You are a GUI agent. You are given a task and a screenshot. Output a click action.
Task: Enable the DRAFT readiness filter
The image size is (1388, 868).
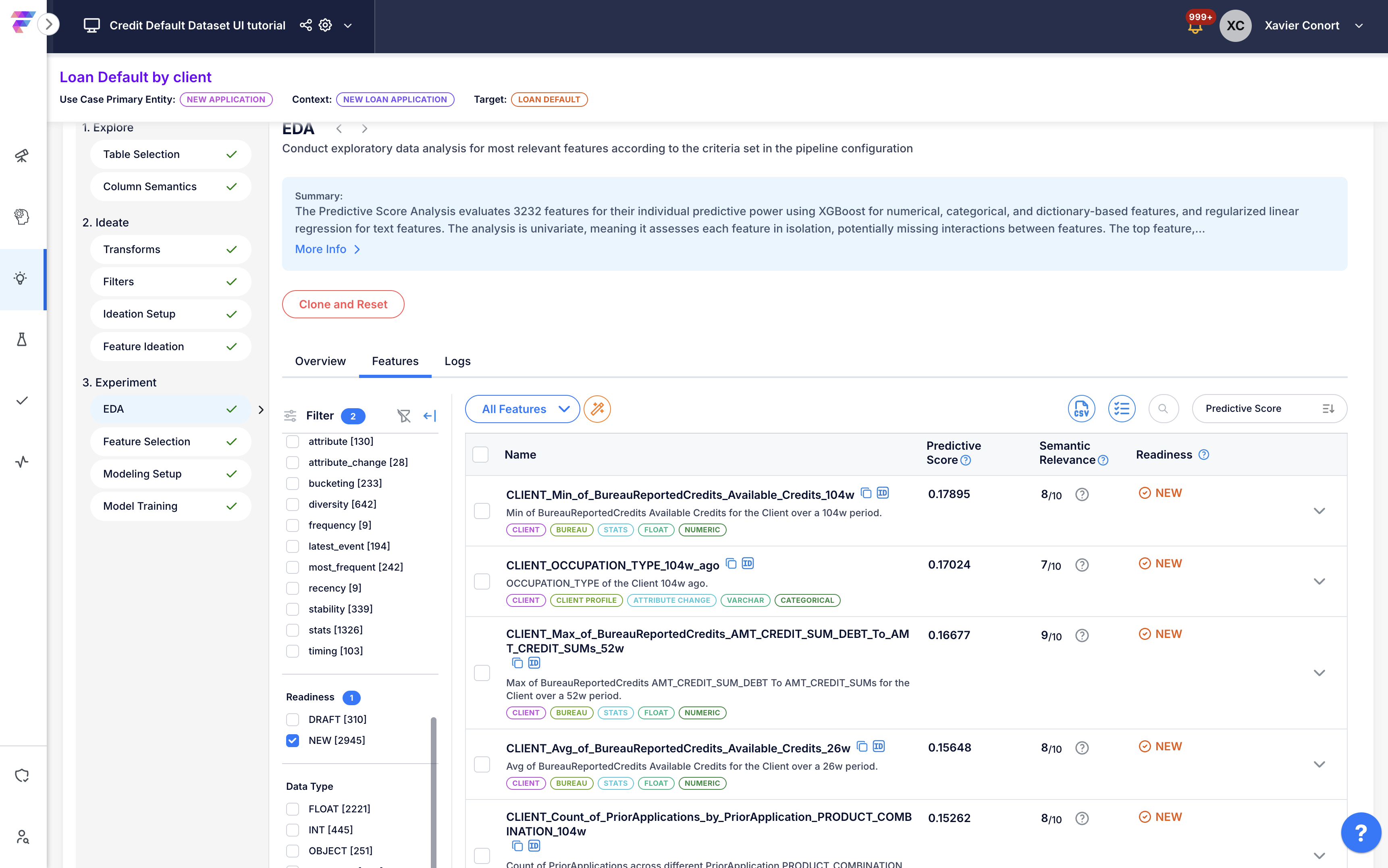click(293, 719)
